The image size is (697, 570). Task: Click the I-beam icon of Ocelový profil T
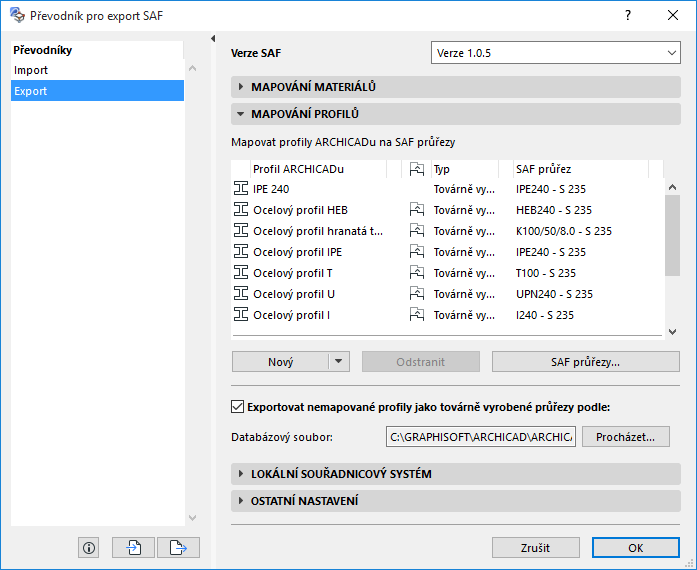(240, 273)
